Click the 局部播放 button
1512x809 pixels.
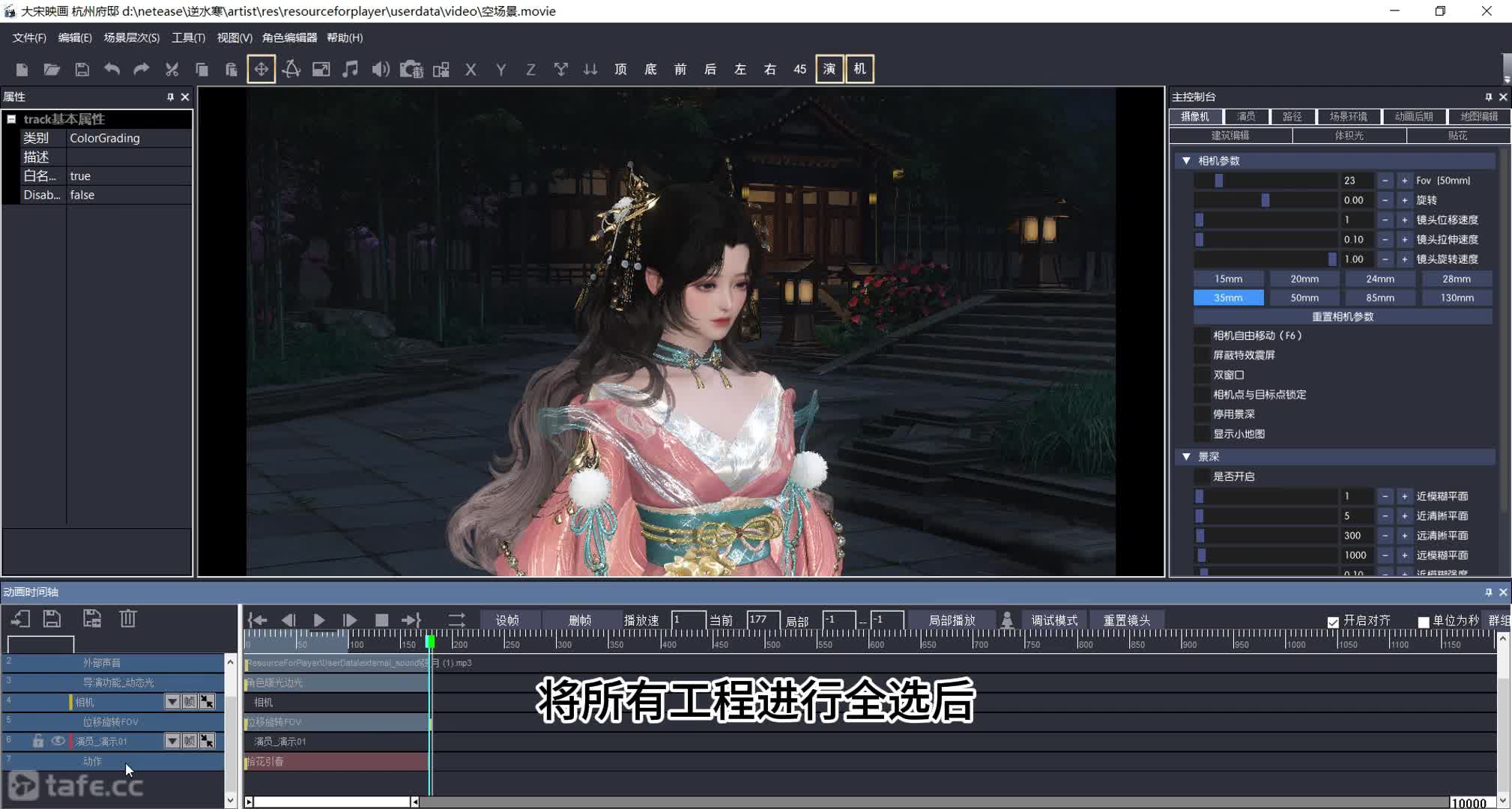coord(952,620)
